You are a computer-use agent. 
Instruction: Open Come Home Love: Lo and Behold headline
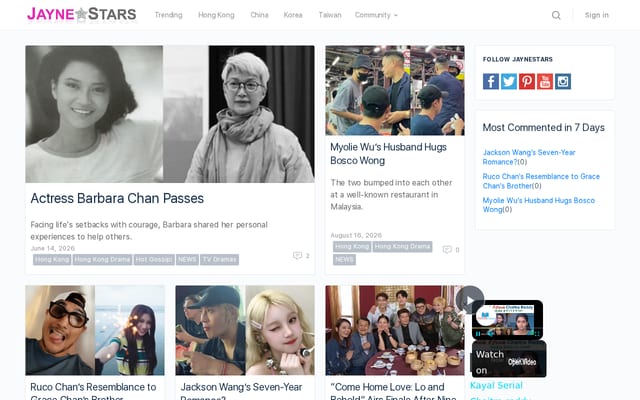point(393,391)
